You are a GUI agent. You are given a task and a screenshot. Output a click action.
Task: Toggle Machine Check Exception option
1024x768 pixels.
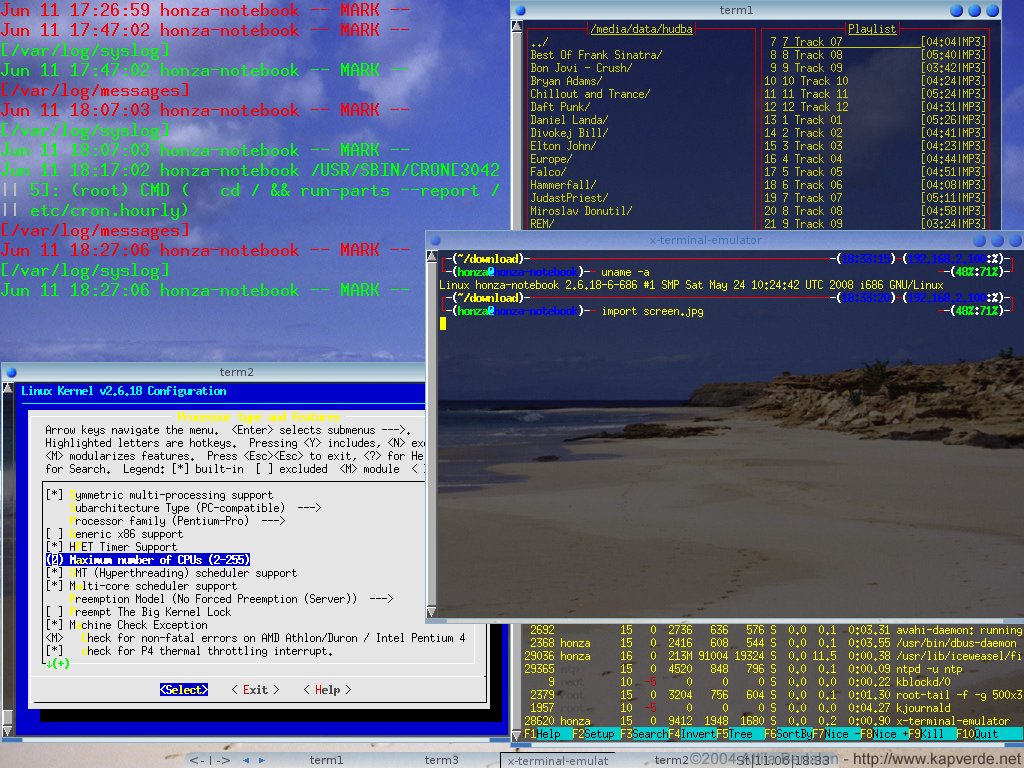pyautogui.click(x=126, y=625)
